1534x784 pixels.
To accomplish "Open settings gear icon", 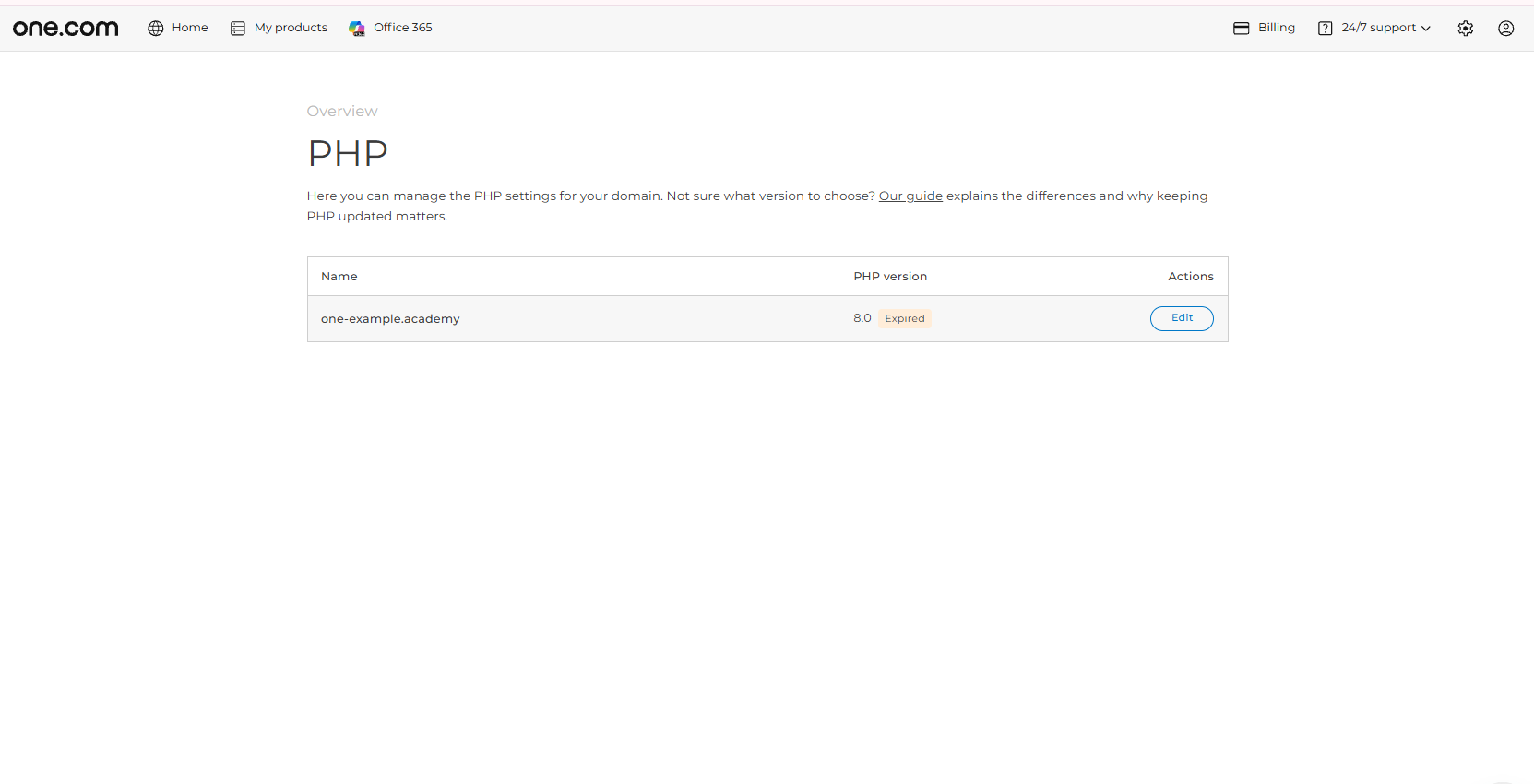I will pos(1466,28).
